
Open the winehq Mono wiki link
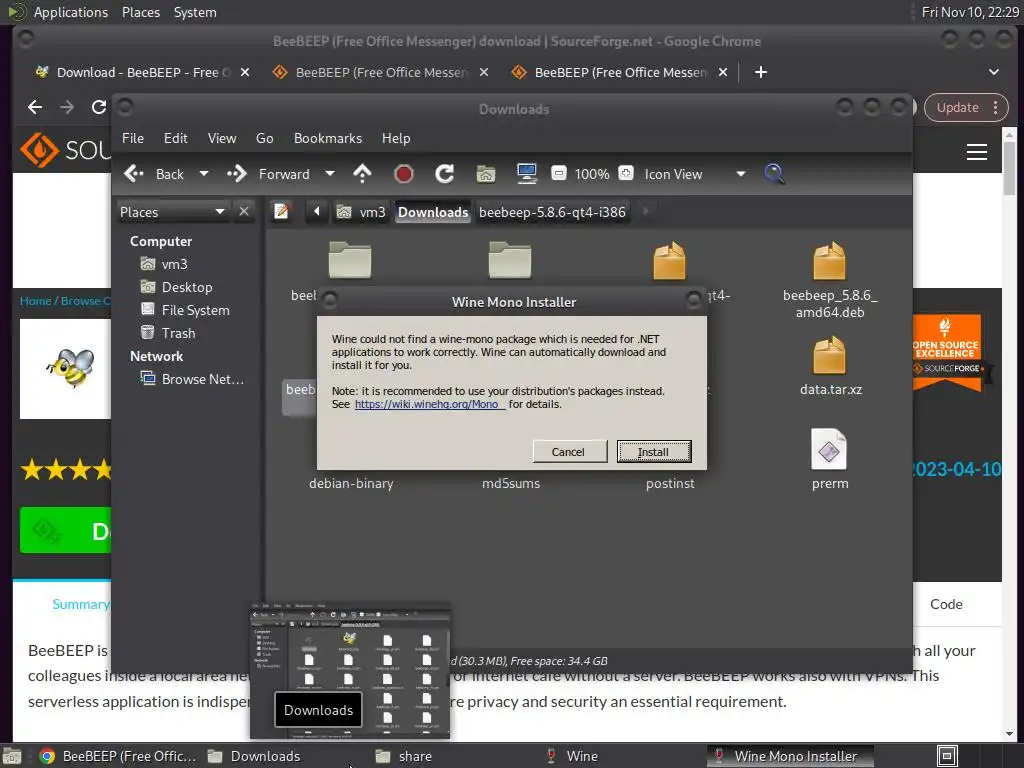coord(428,404)
